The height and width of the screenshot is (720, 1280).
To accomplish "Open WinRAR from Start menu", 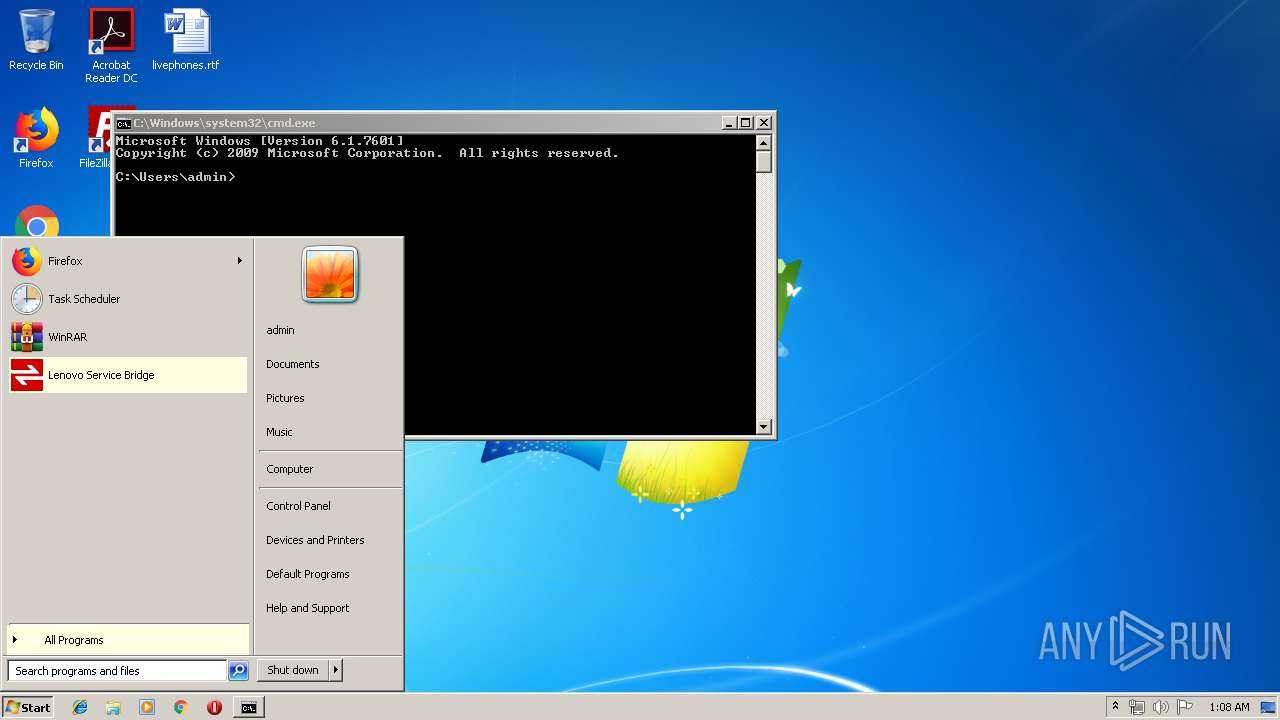I will pos(128,337).
